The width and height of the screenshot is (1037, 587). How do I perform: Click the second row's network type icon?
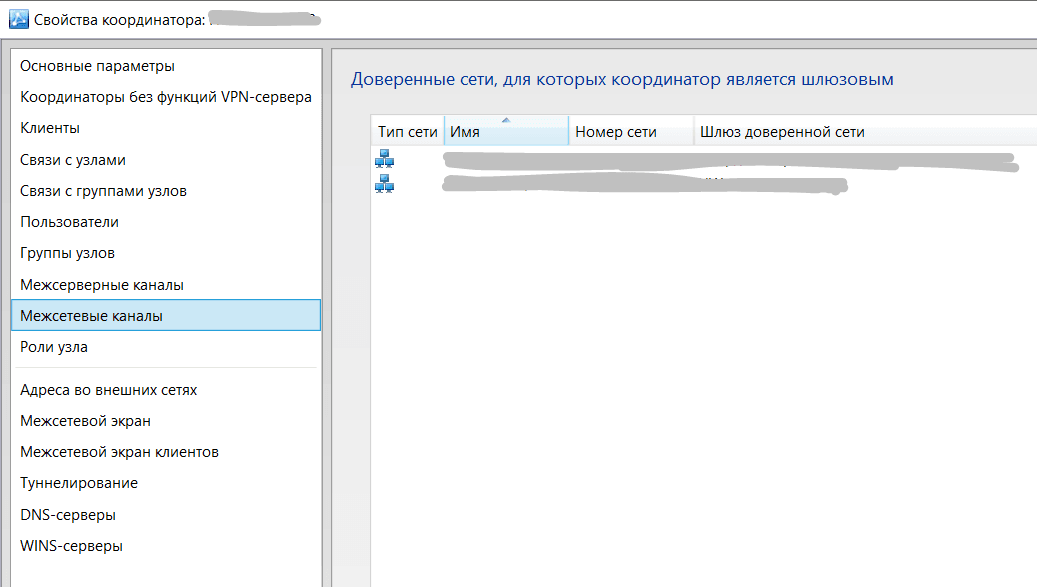click(385, 184)
